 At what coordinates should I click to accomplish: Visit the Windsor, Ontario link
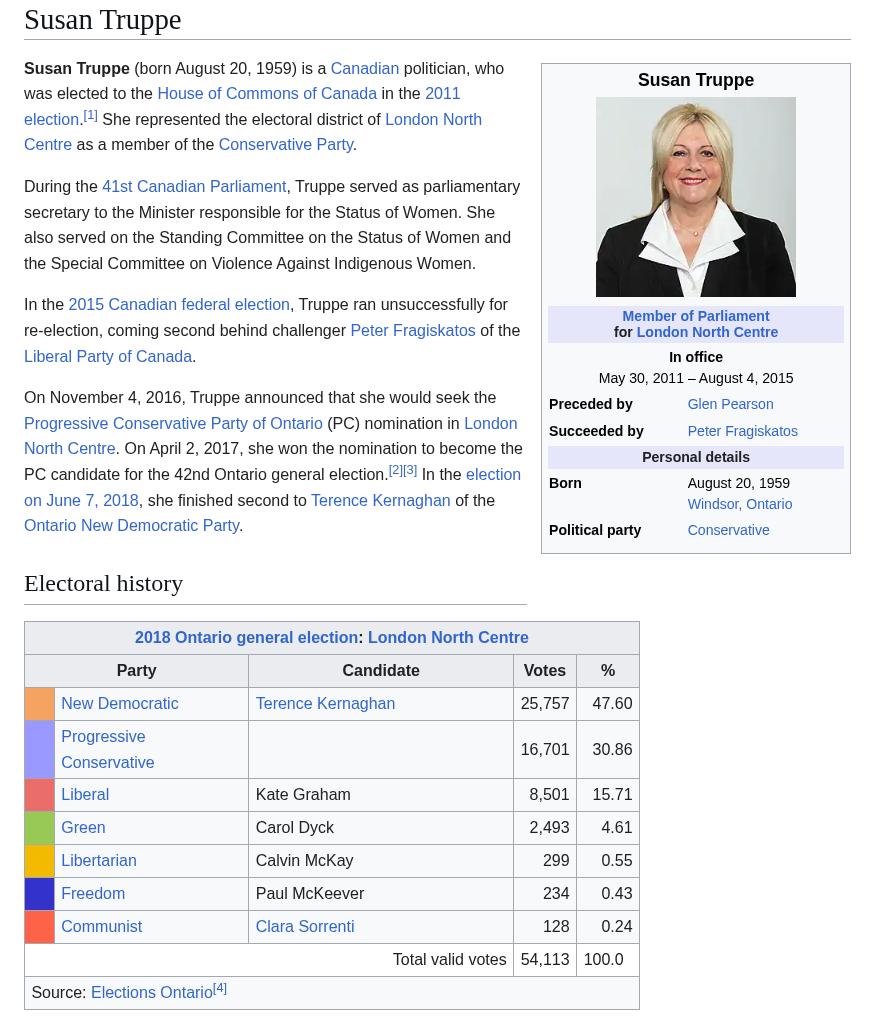pyautogui.click(x=739, y=504)
